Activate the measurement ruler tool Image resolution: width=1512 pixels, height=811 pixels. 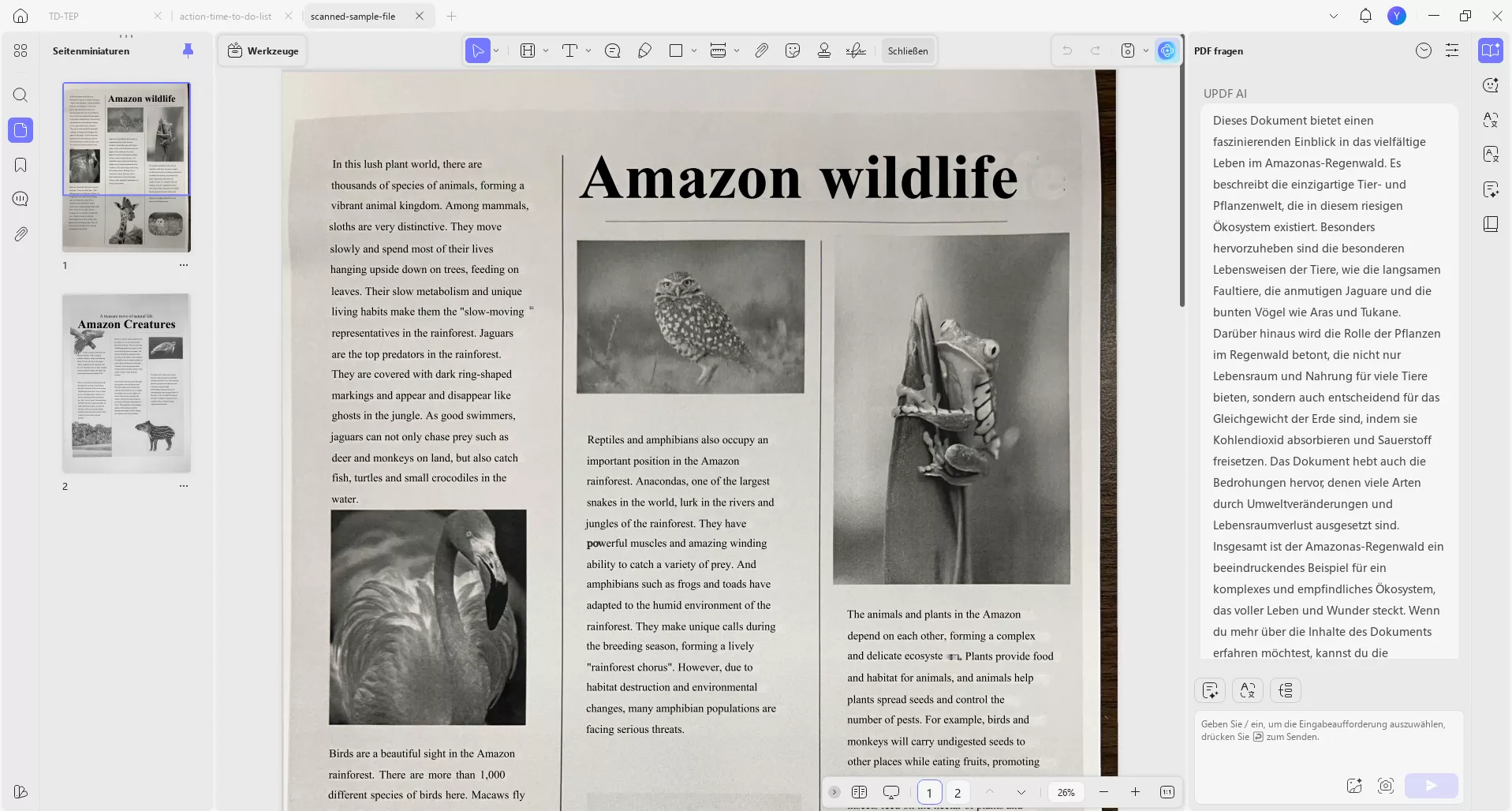tap(718, 51)
